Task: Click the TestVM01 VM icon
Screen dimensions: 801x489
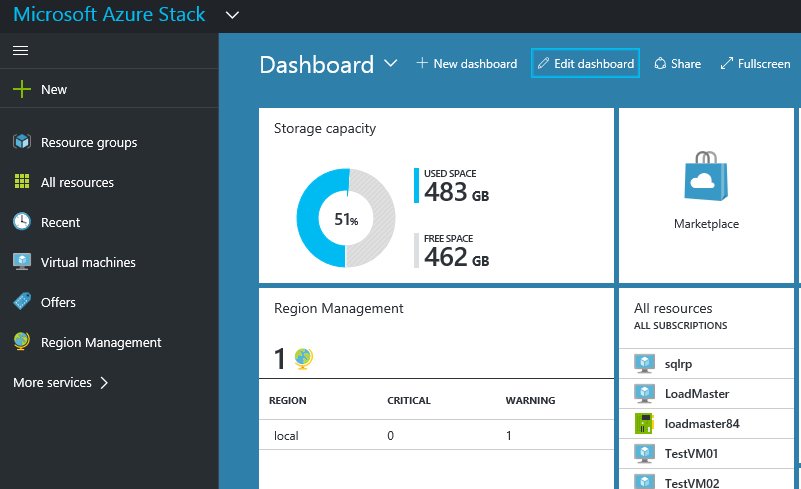Action: point(644,453)
